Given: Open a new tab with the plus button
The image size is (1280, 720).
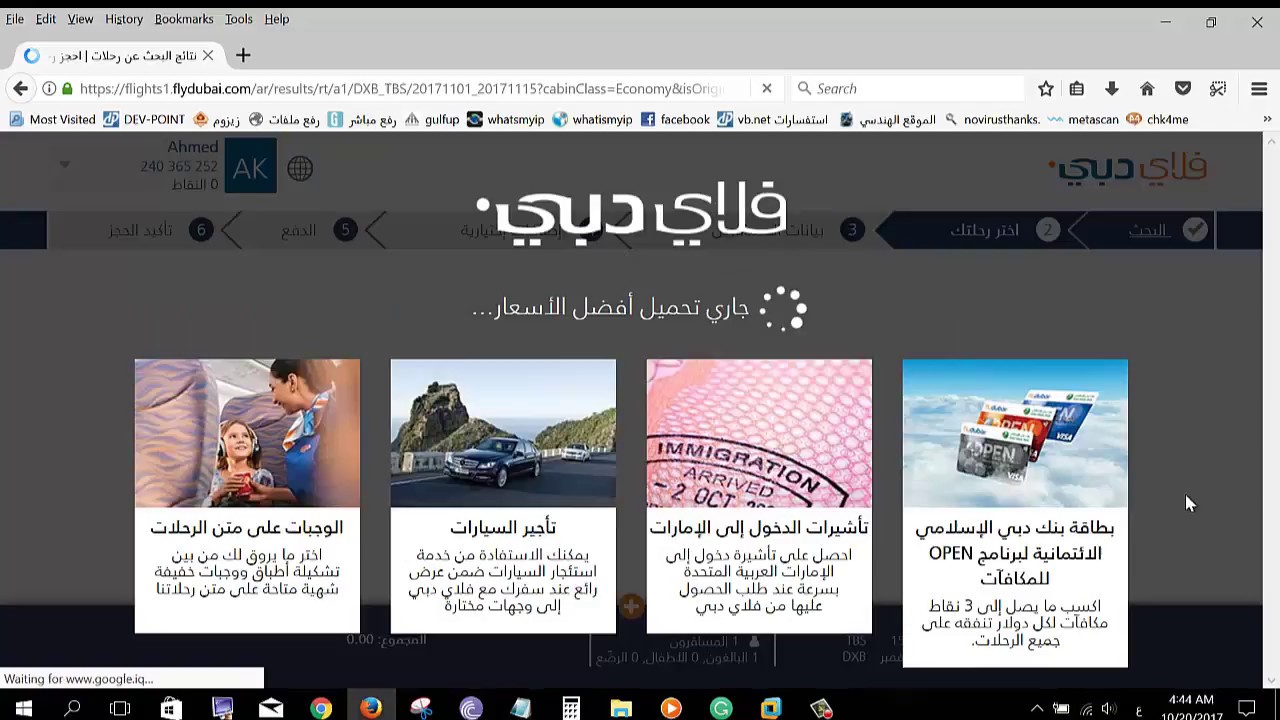Looking at the screenshot, I should [243, 56].
